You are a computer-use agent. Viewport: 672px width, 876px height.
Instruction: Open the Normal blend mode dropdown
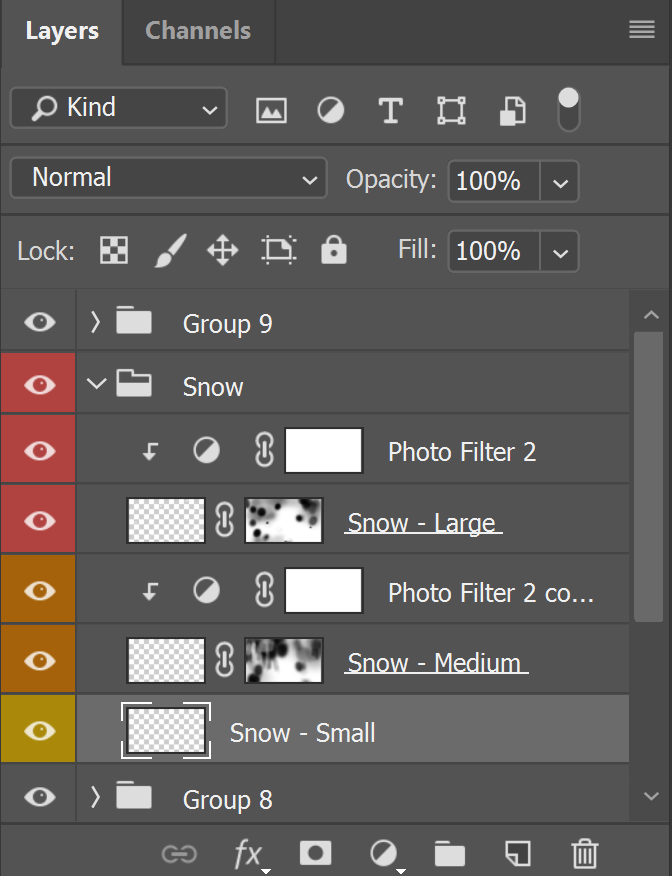coord(169,178)
